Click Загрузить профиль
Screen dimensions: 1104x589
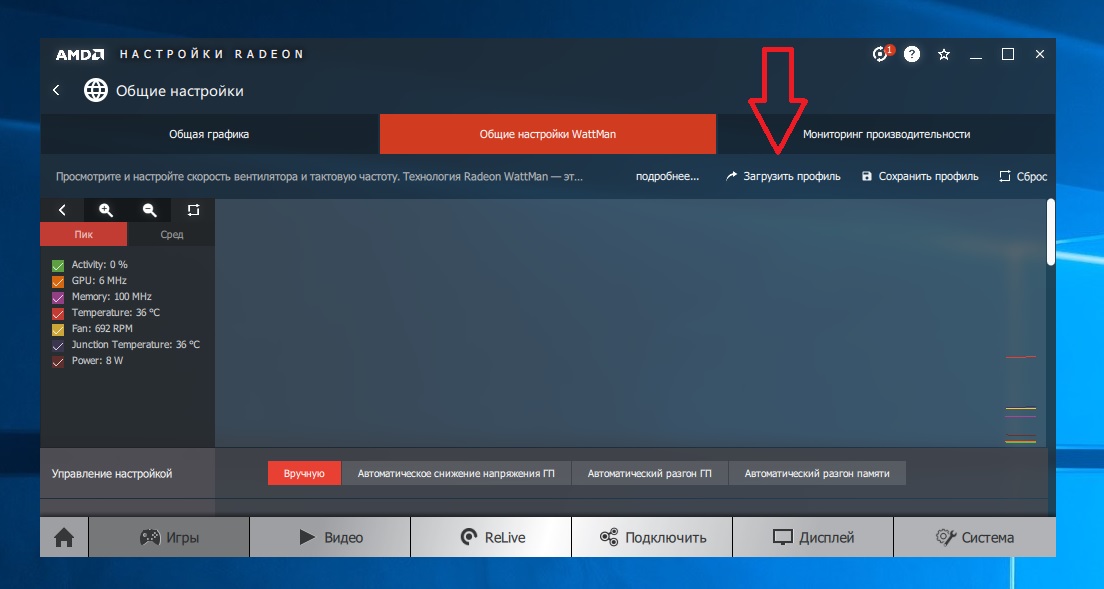click(783, 177)
